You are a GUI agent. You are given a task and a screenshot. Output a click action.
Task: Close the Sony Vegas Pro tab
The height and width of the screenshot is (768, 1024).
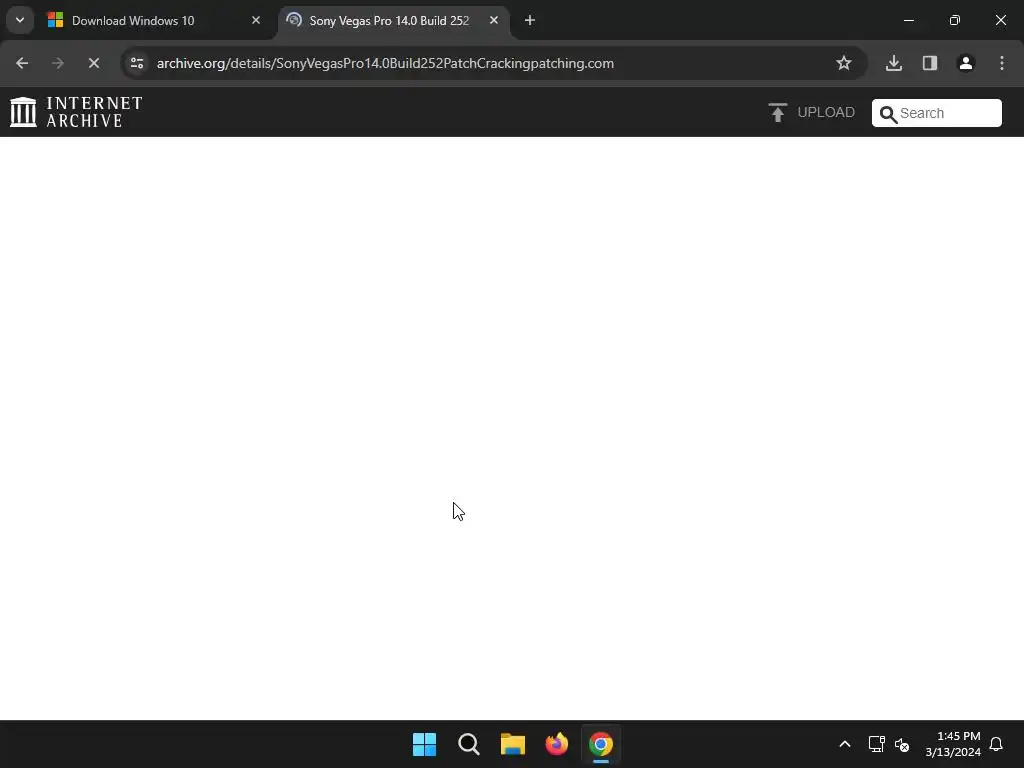pyautogui.click(x=494, y=20)
